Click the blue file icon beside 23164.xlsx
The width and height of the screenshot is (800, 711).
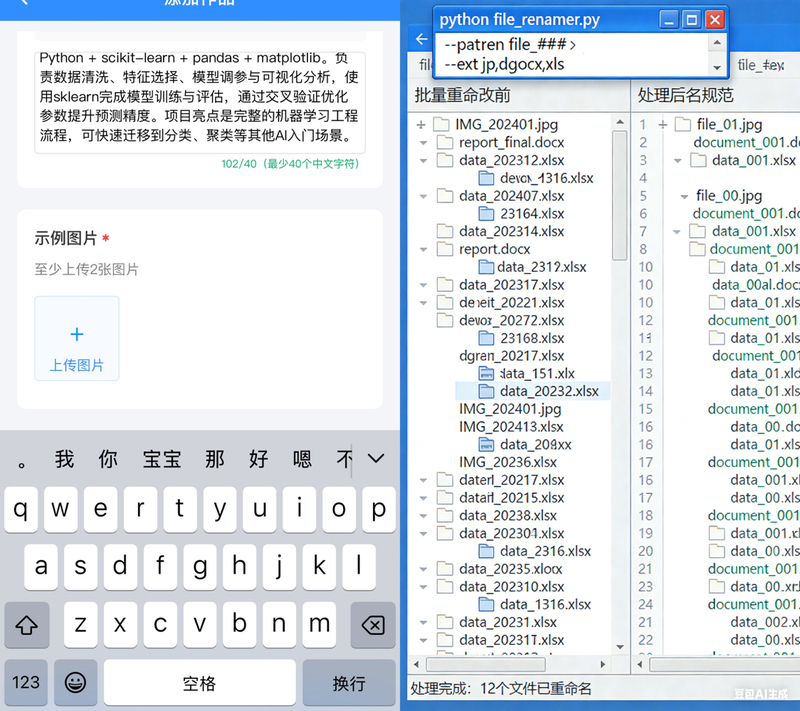point(486,214)
